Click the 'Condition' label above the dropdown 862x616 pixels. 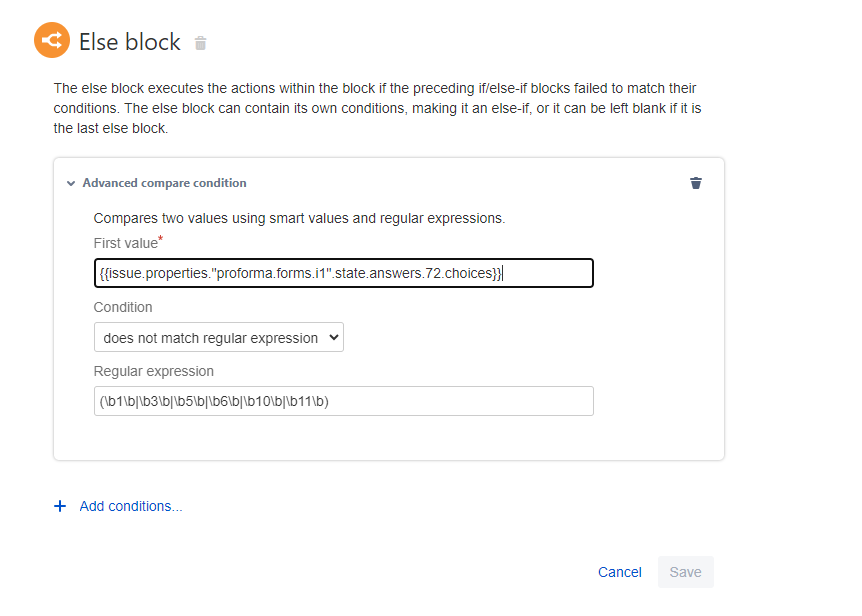coord(123,307)
